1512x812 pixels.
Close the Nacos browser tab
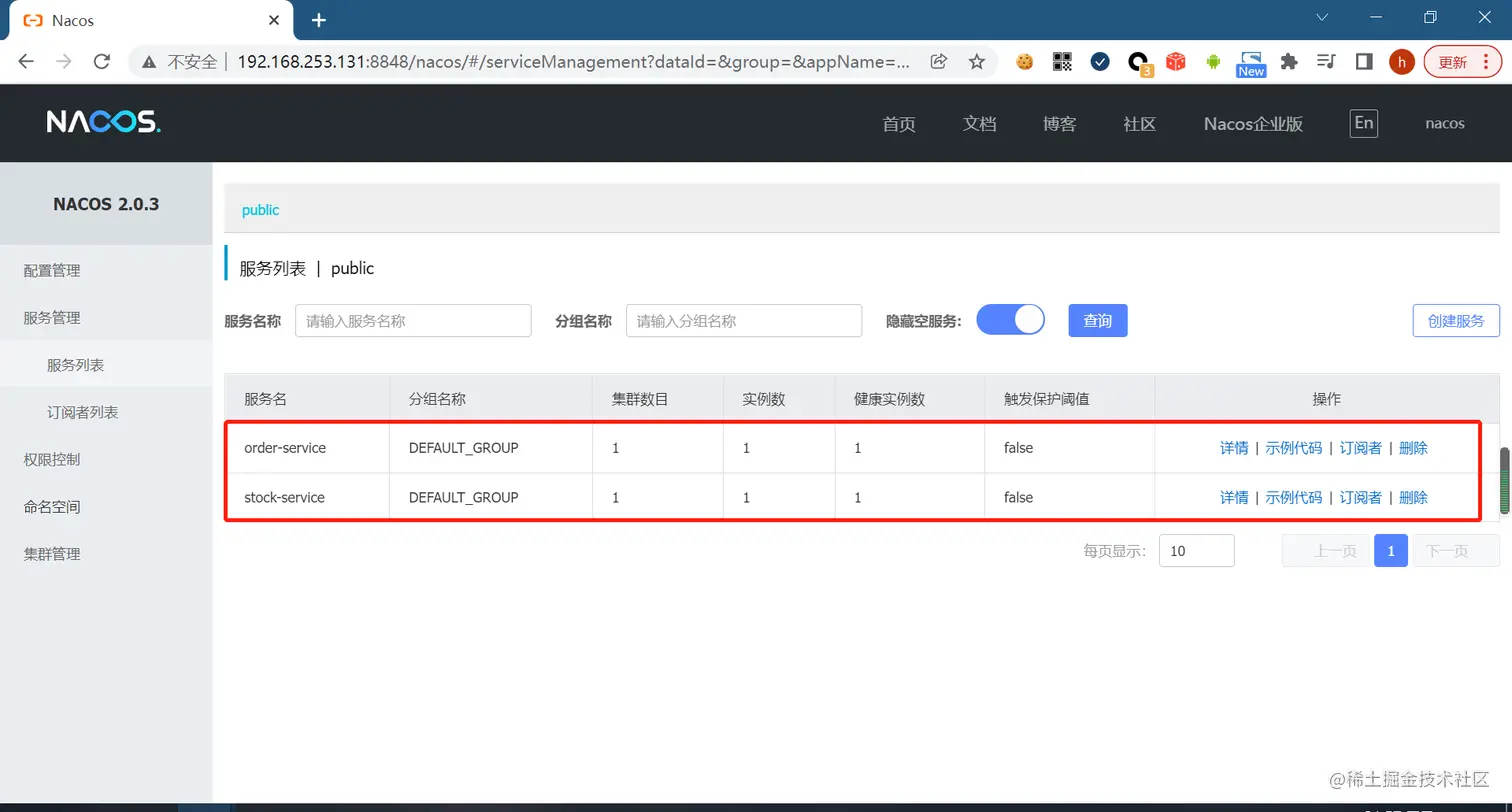click(x=274, y=20)
